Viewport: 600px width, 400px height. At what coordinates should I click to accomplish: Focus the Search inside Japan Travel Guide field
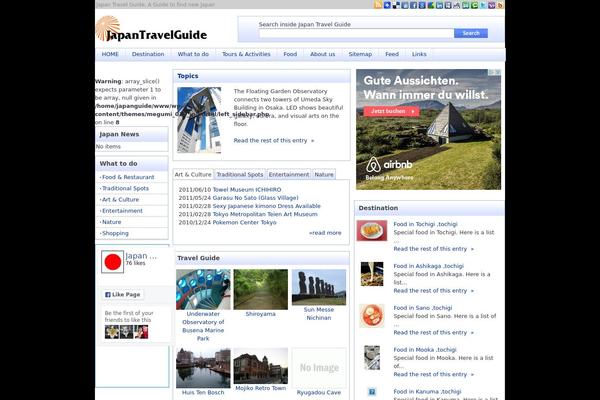pos(356,34)
